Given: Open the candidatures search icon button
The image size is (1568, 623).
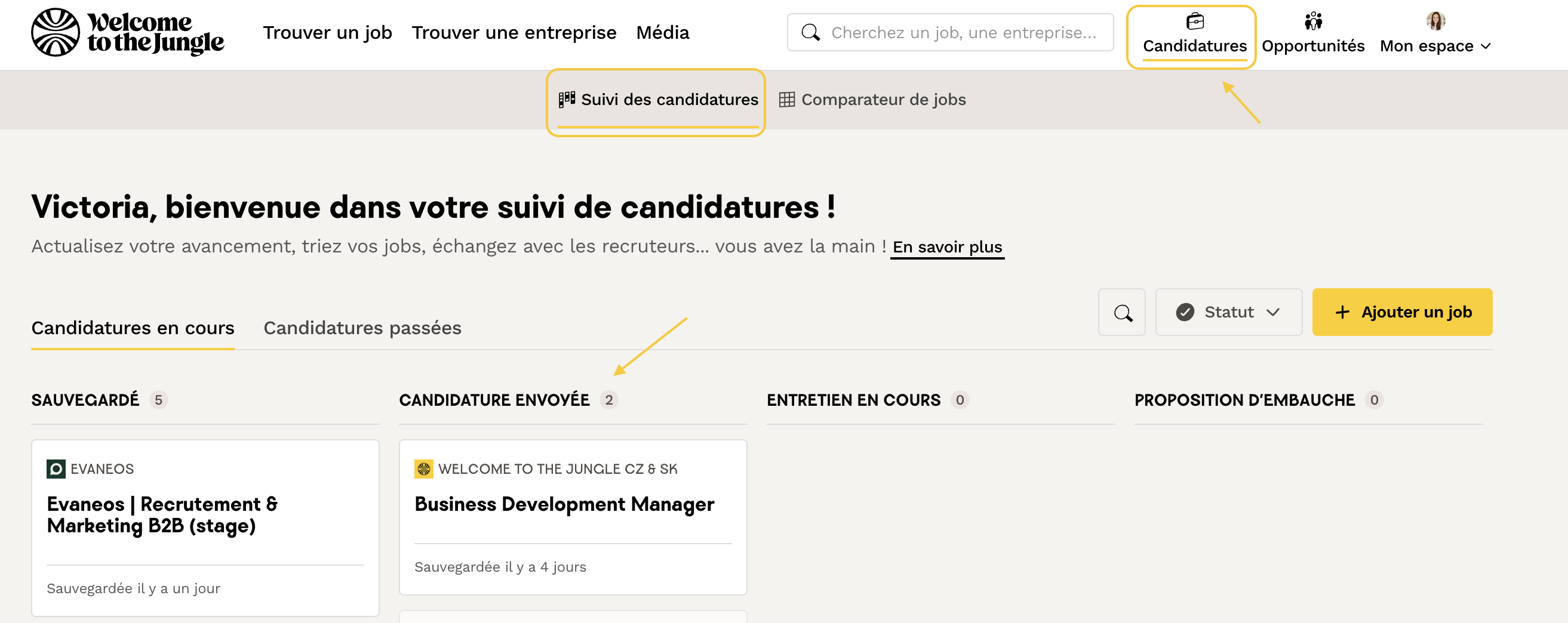Looking at the screenshot, I should click(1122, 312).
